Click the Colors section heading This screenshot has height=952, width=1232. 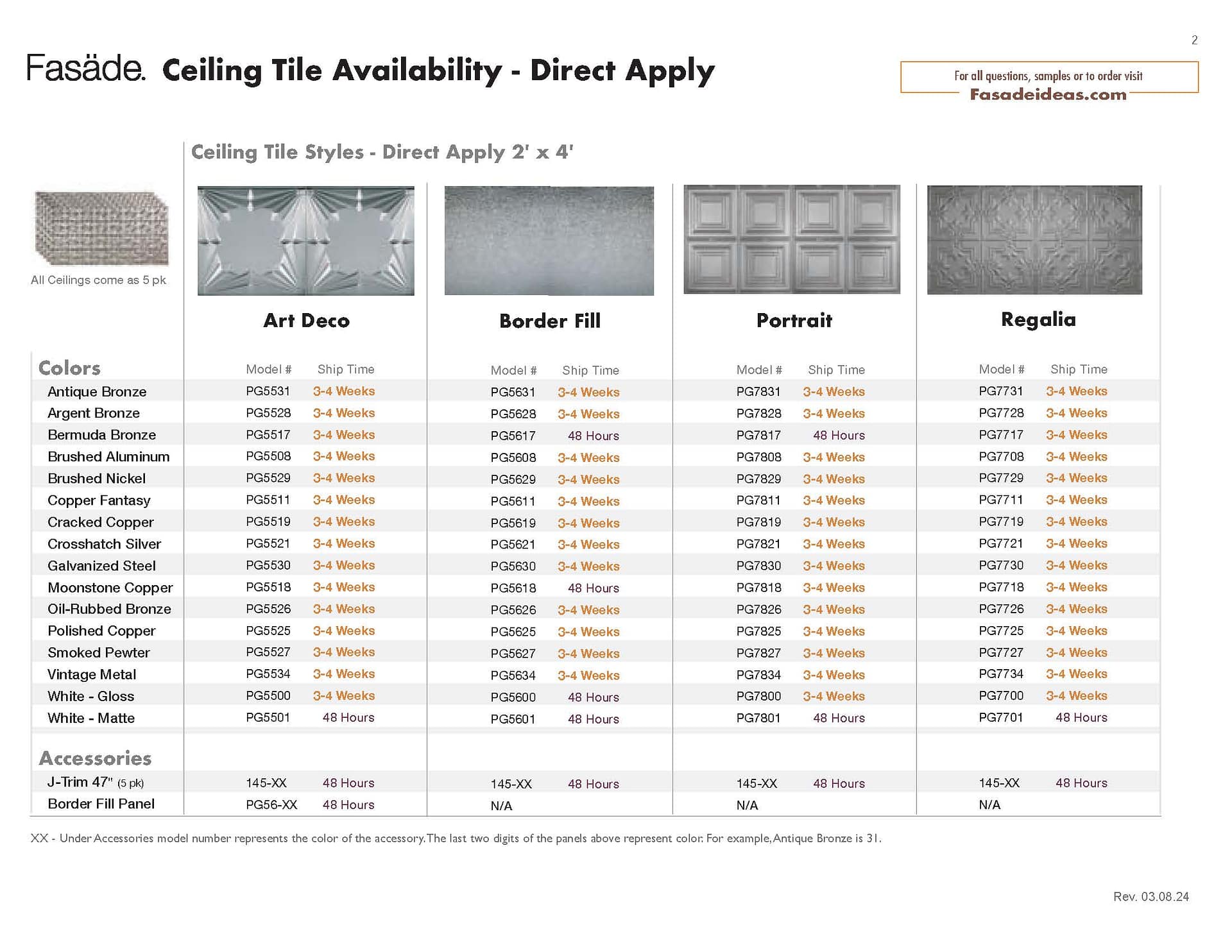click(69, 368)
